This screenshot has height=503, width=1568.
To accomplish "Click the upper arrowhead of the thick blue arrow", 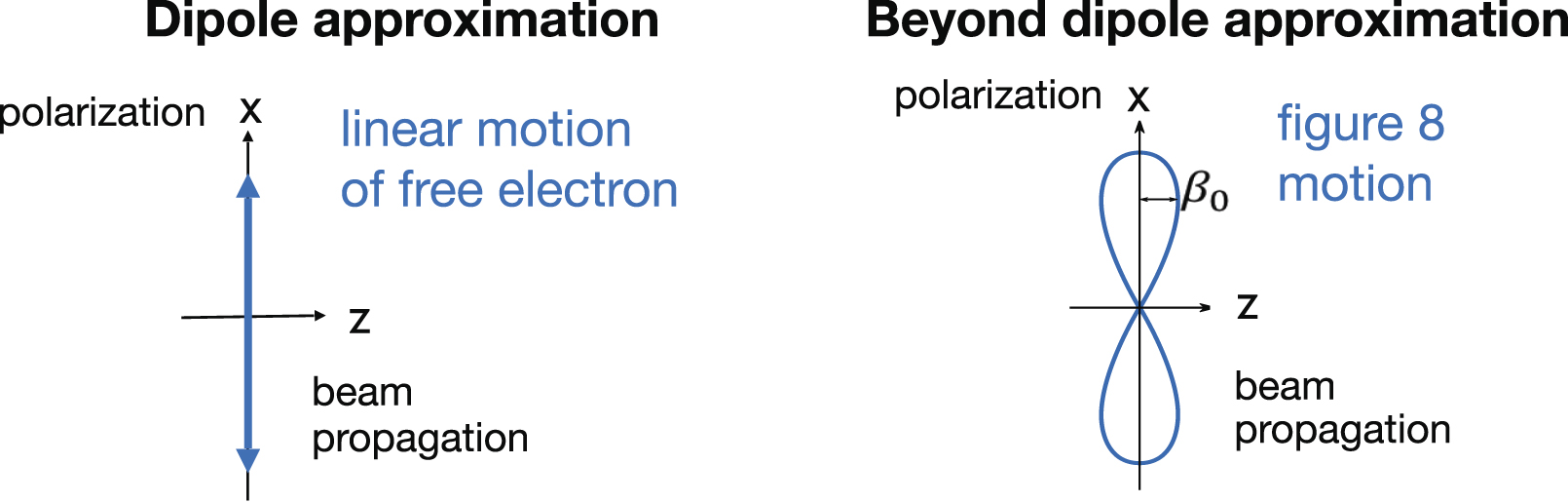I will click(248, 186).
